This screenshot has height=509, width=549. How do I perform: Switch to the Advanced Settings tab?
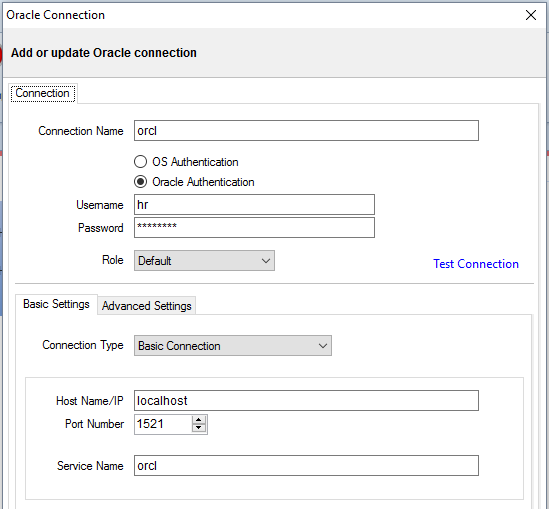146,306
